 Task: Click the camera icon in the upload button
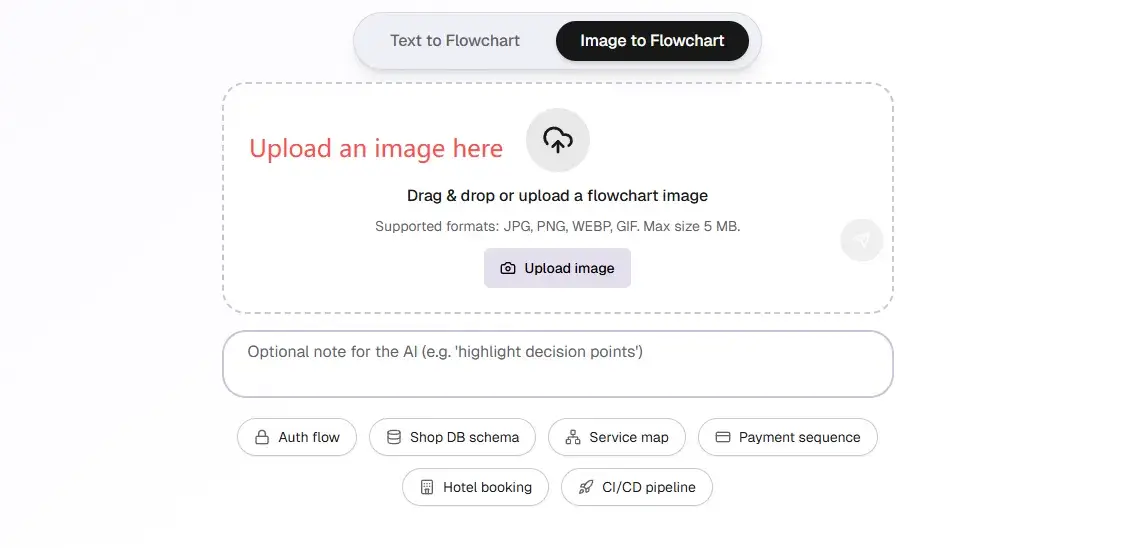click(x=508, y=268)
